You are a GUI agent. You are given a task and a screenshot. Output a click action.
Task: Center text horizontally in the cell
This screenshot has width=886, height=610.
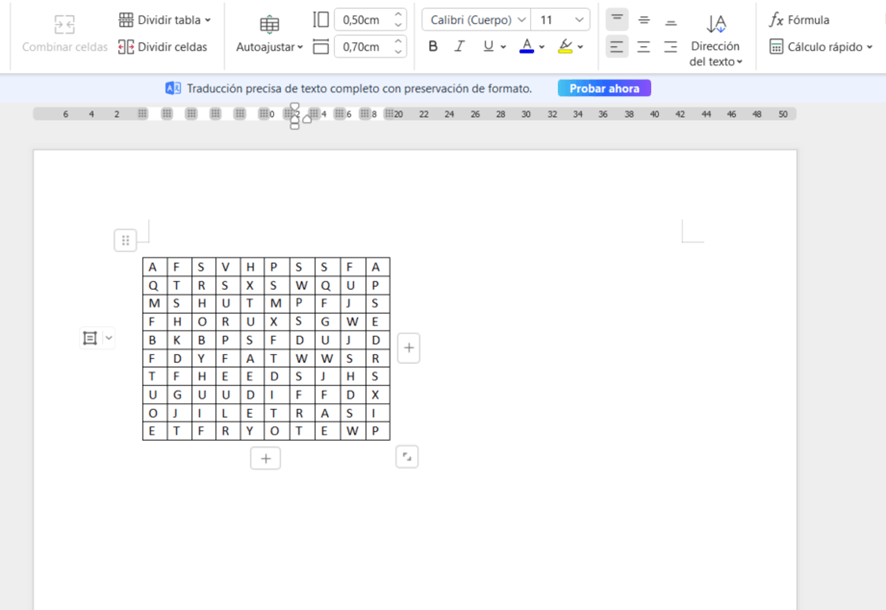pos(644,47)
